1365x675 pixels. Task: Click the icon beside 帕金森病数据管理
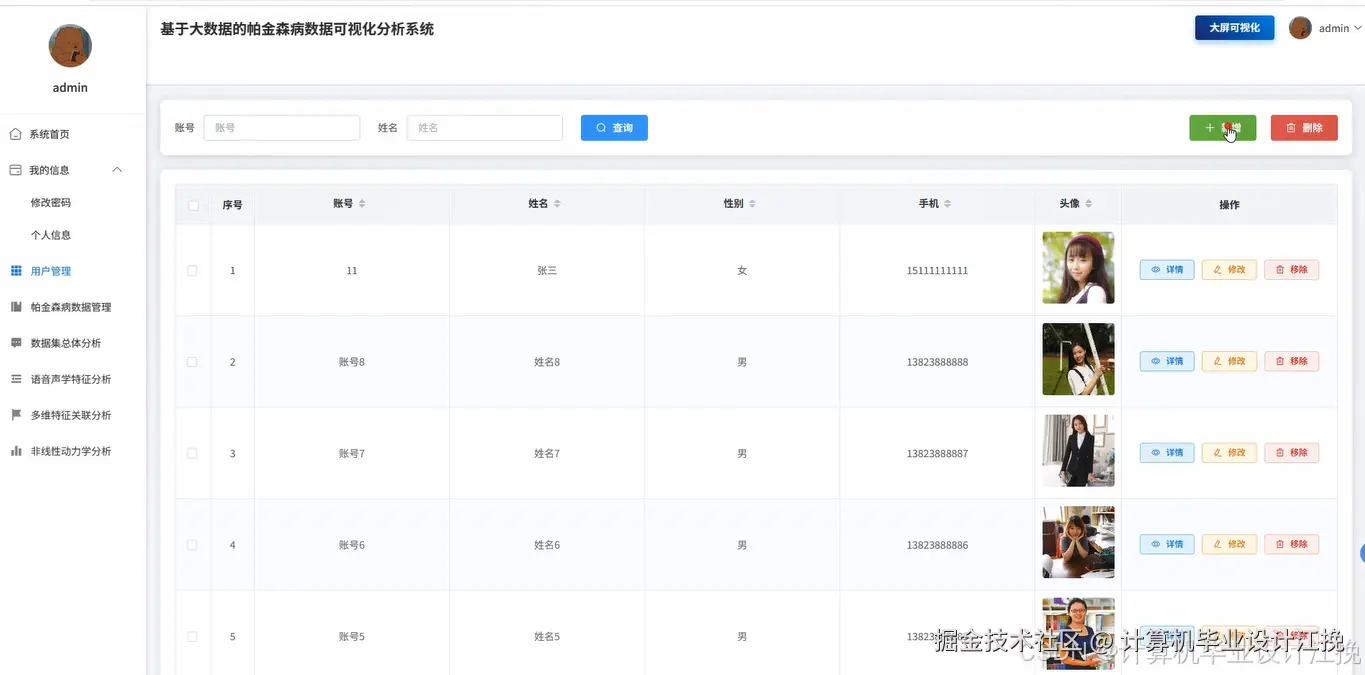16,307
